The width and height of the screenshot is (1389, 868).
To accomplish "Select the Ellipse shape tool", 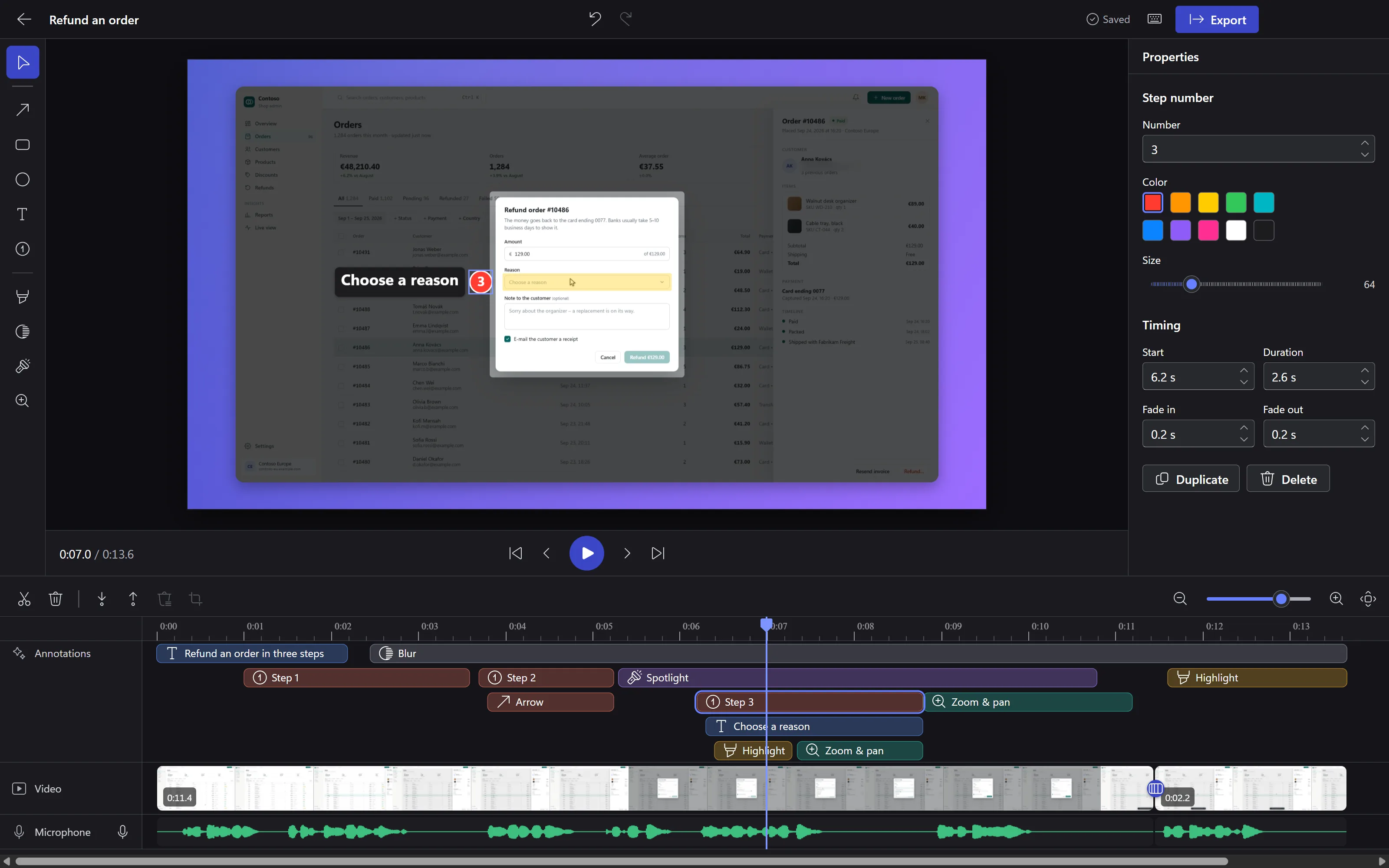I will (23, 180).
